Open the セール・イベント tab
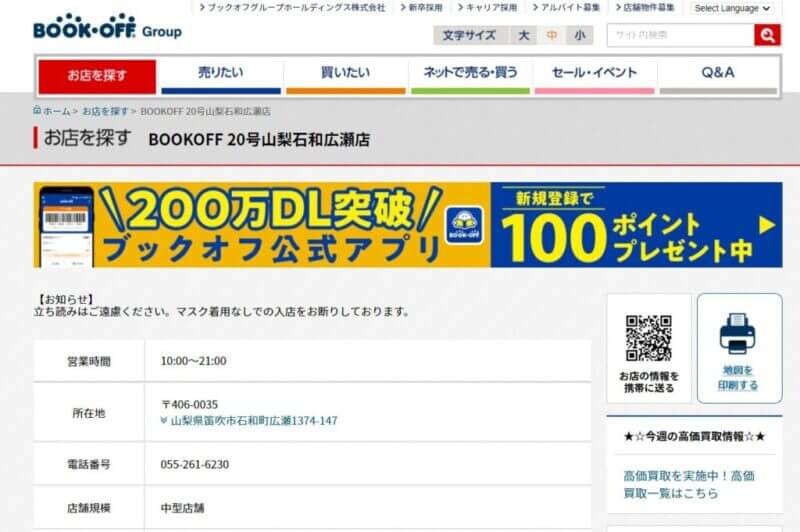800x532 pixels. tap(594, 77)
